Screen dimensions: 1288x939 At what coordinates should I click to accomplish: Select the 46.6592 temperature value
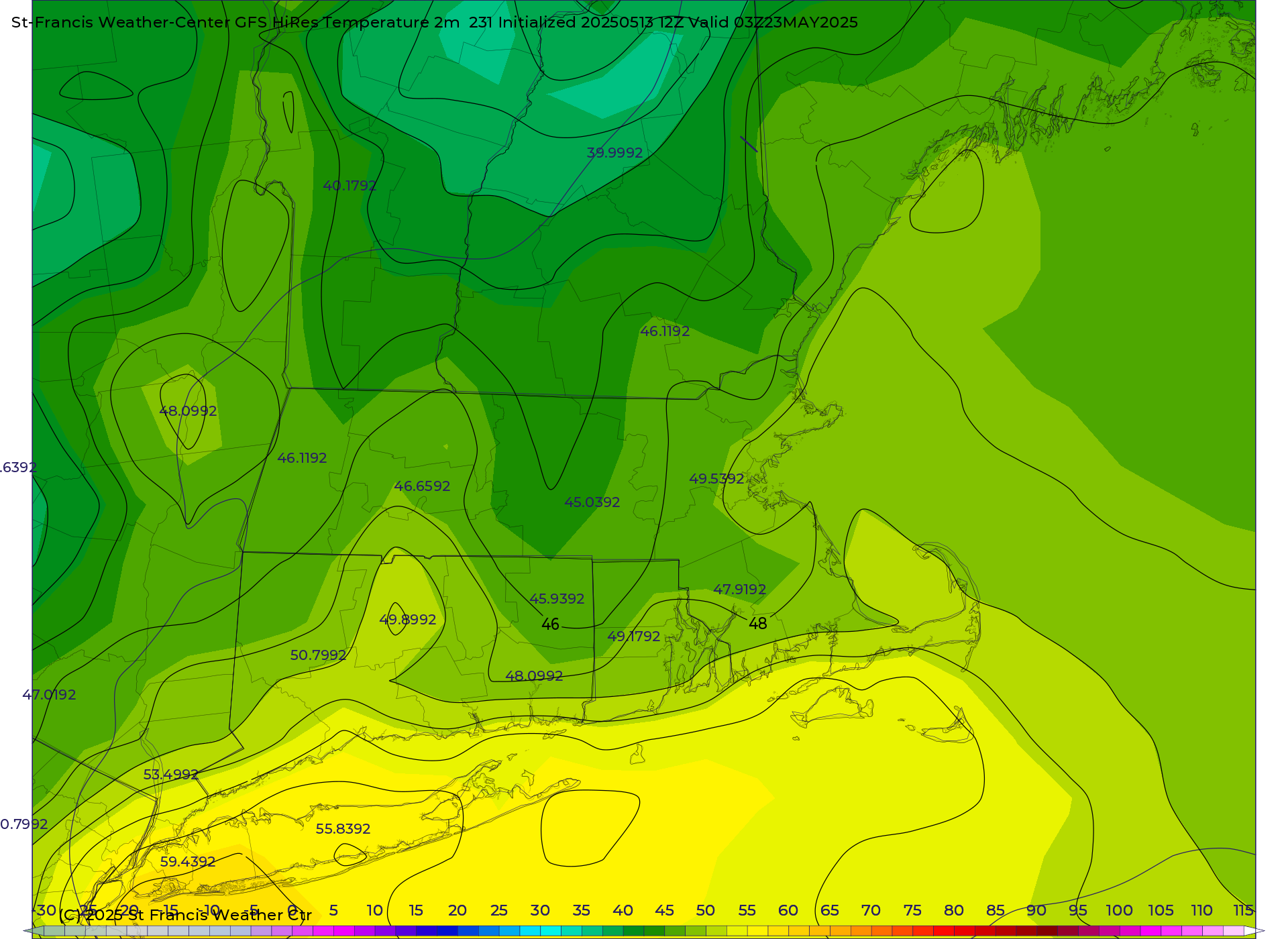tap(422, 486)
